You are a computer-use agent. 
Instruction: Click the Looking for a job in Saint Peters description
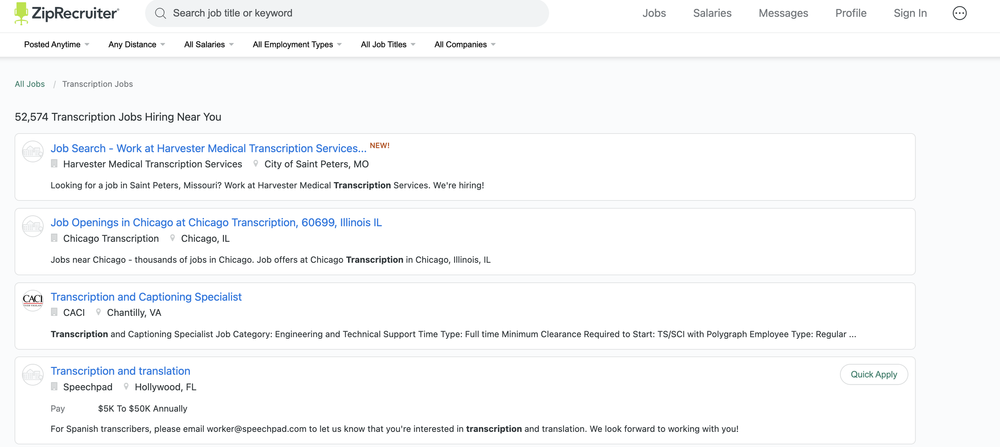point(267,186)
